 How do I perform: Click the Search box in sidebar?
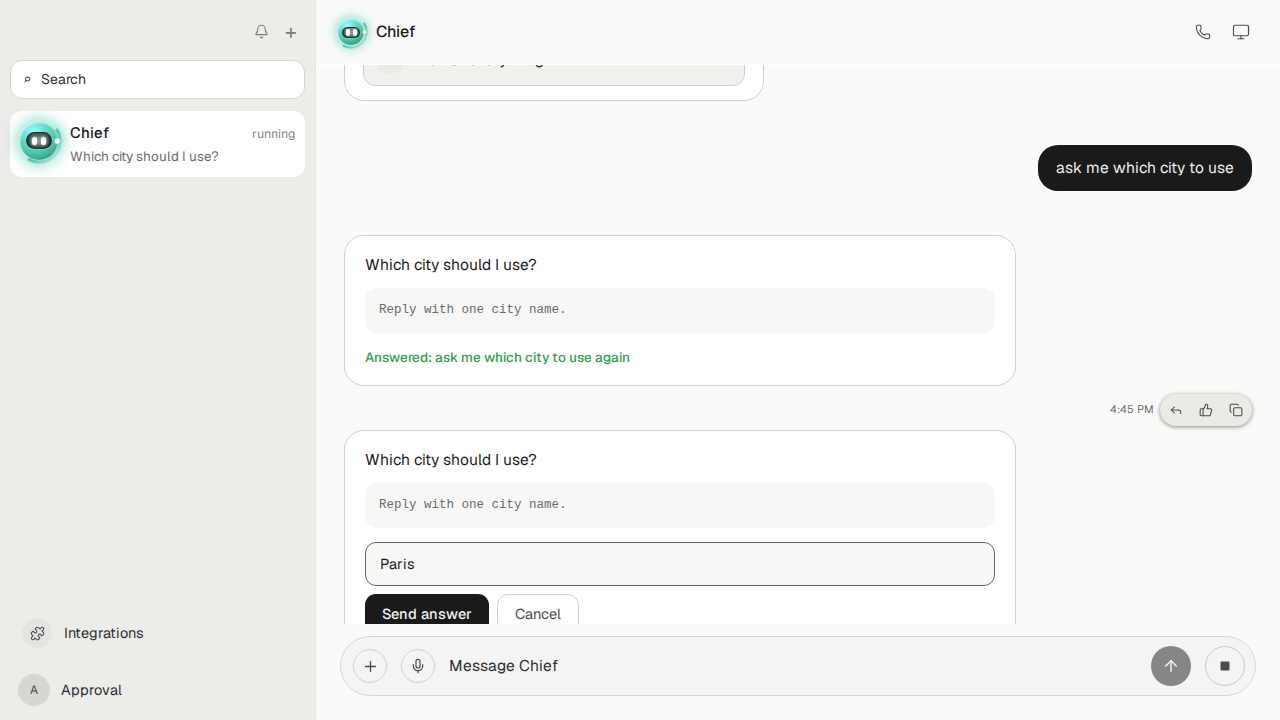point(157,79)
